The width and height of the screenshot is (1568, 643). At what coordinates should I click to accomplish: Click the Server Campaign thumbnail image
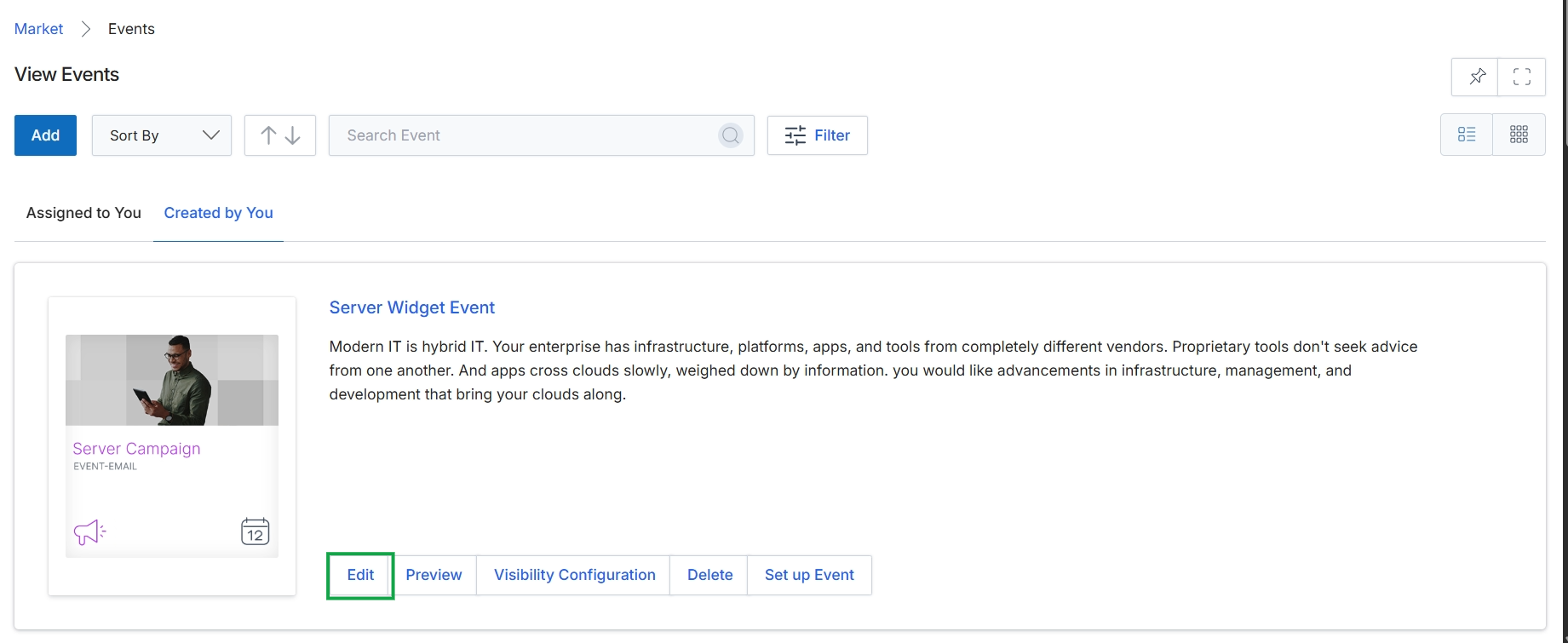(172, 380)
